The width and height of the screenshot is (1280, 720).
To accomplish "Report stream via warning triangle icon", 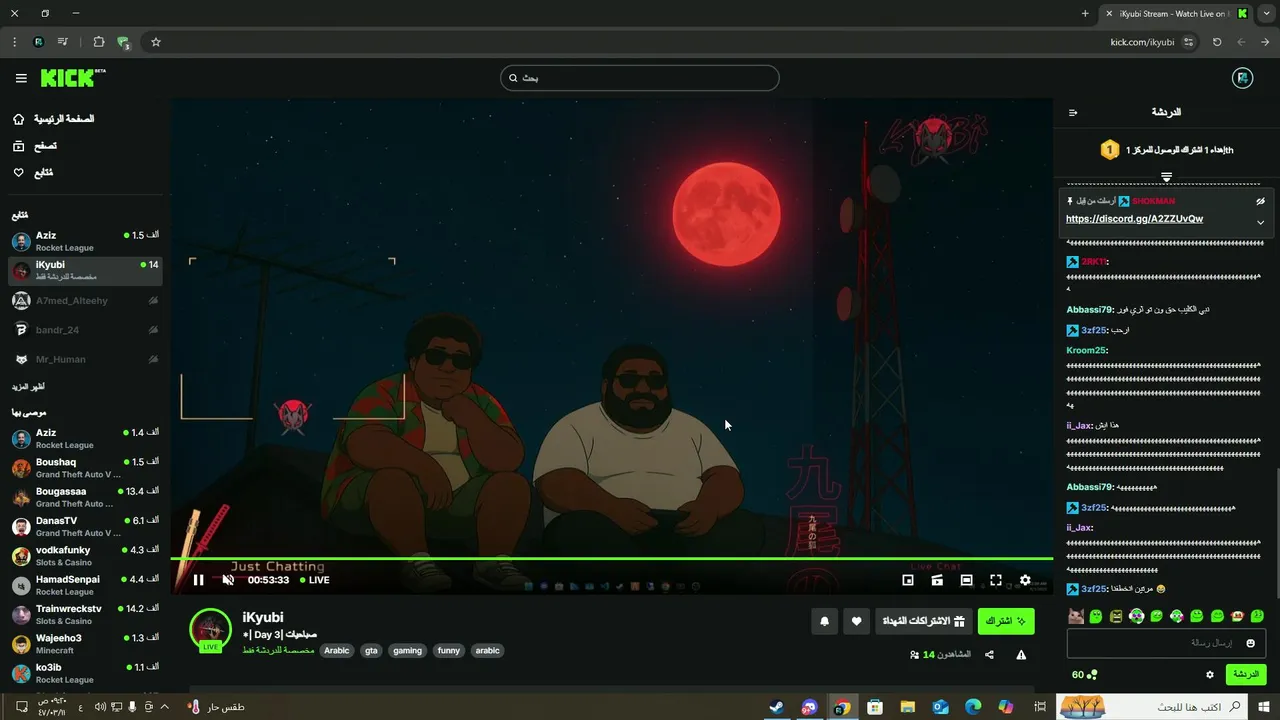I will [1021, 655].
